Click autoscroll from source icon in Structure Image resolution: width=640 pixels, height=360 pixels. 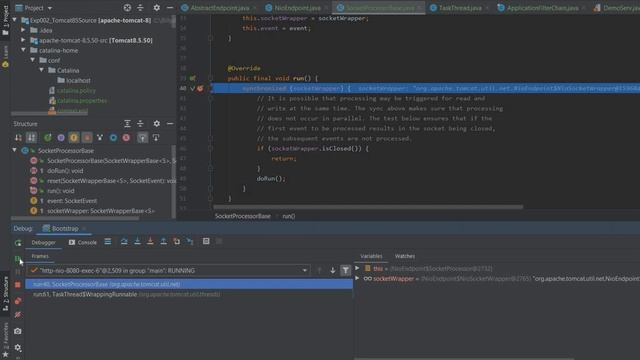156,138
